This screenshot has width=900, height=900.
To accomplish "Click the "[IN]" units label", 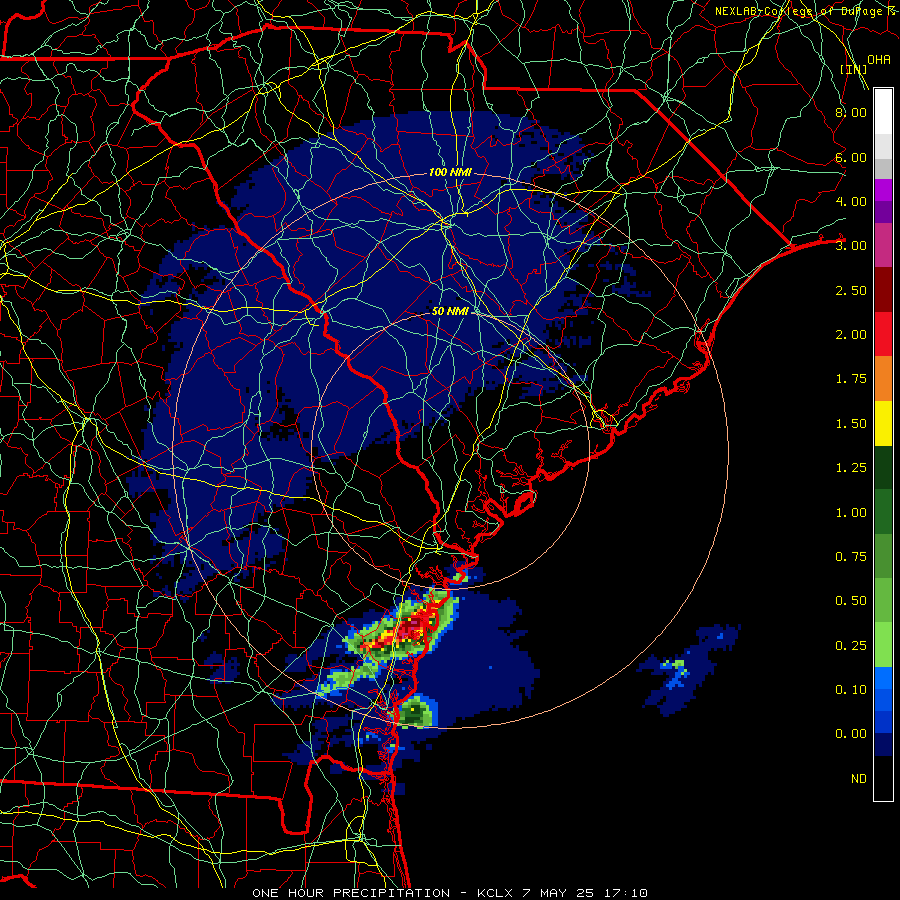I will pos(853,69).
